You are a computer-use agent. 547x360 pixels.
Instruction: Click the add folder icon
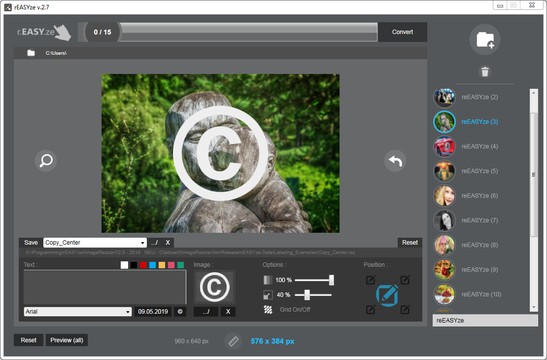[x=485, y=39]
